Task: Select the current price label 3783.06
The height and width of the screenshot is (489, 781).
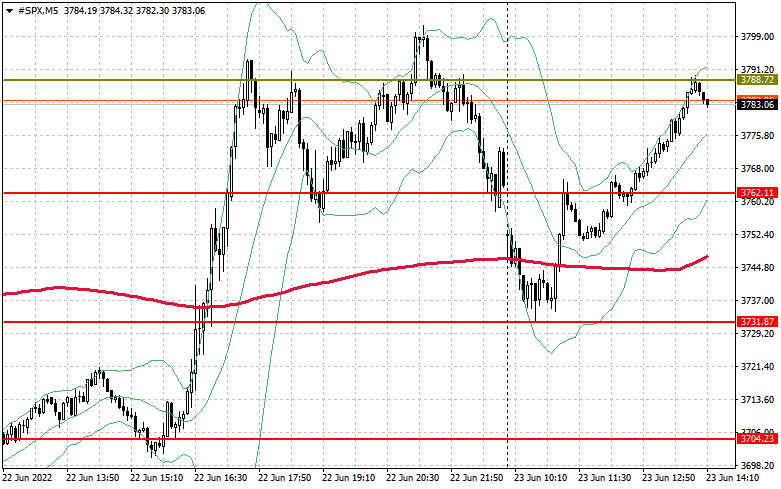Action: click(757, 105)
